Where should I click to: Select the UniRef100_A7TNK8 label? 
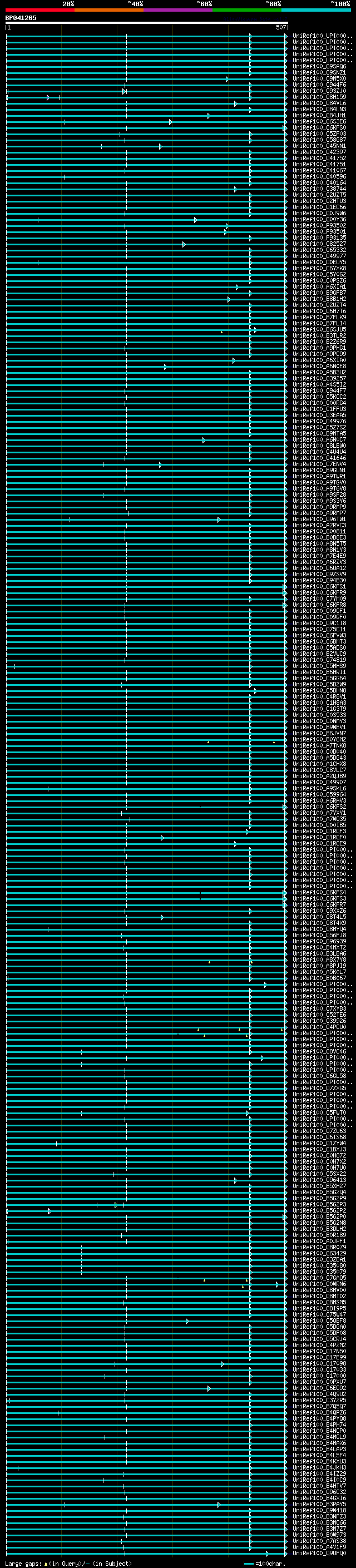pyautogui.click(x=319, y=745)
